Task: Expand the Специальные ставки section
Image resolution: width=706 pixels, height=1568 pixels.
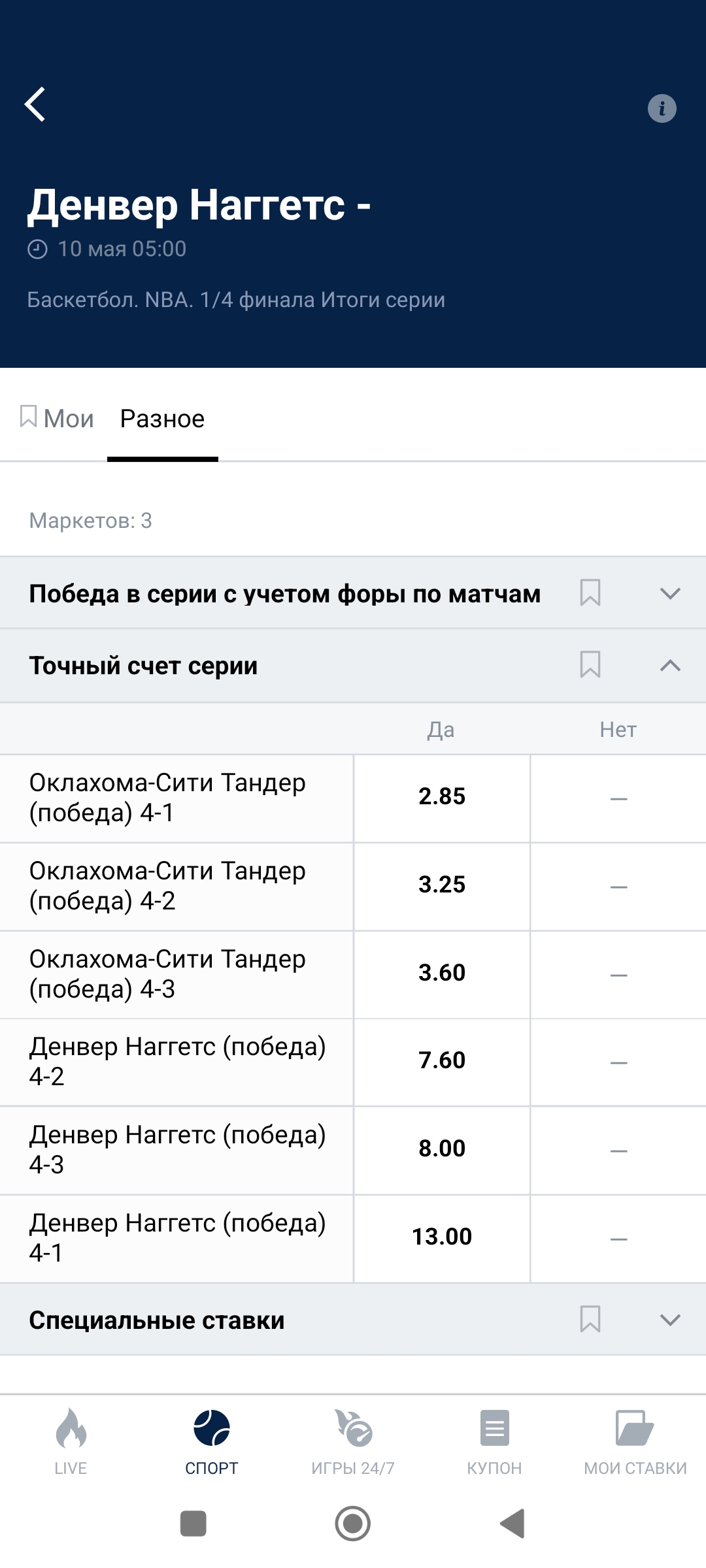Action: 670,1320
